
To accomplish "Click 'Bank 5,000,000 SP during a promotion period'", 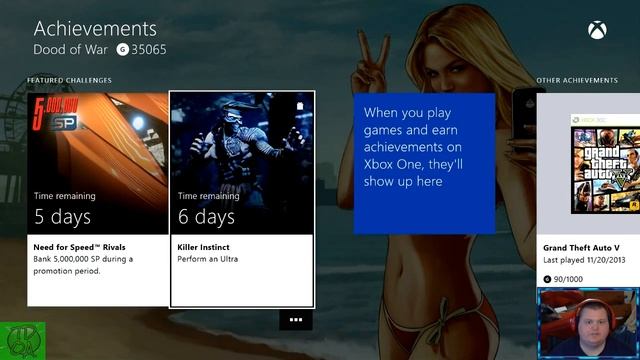I will click(83, 265).
